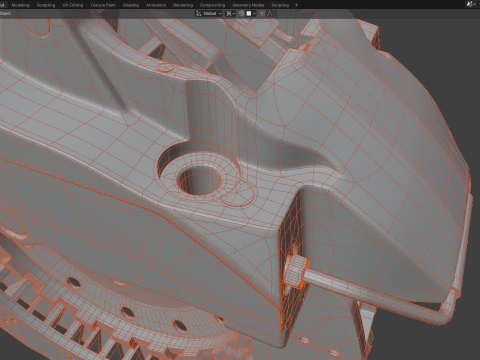Image resolution: width=480 pixels, height=360 pixels.
Task: Open the pivot point dropdown
Action: click(x=230, y=14)
